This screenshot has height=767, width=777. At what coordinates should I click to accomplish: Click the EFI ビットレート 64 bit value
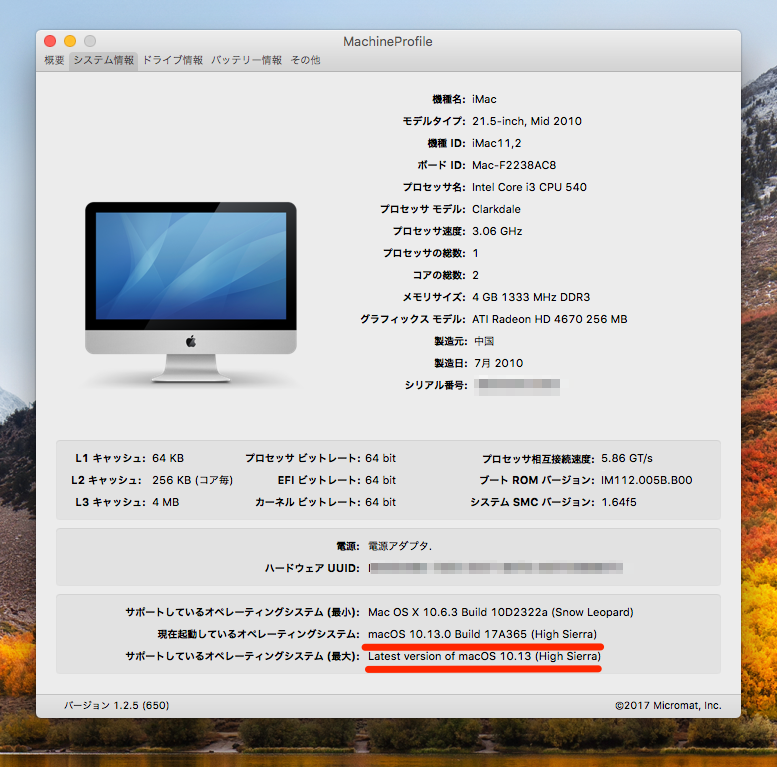[x=381, y=480]
